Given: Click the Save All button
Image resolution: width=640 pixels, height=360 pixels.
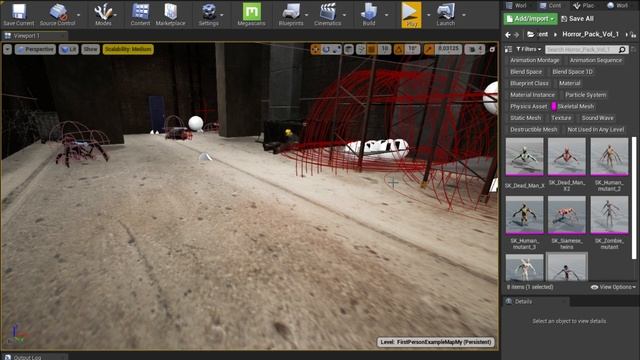Looking at the screenshot, I should [x=577, y=19].
